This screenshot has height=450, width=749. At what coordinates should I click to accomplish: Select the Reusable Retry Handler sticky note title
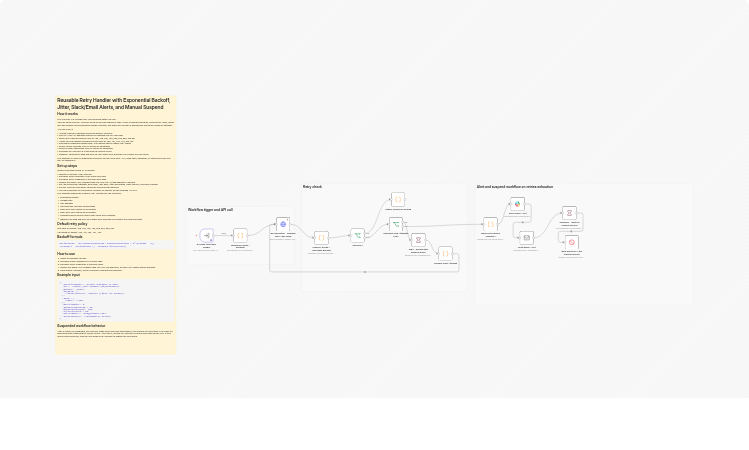coord(114,104)
